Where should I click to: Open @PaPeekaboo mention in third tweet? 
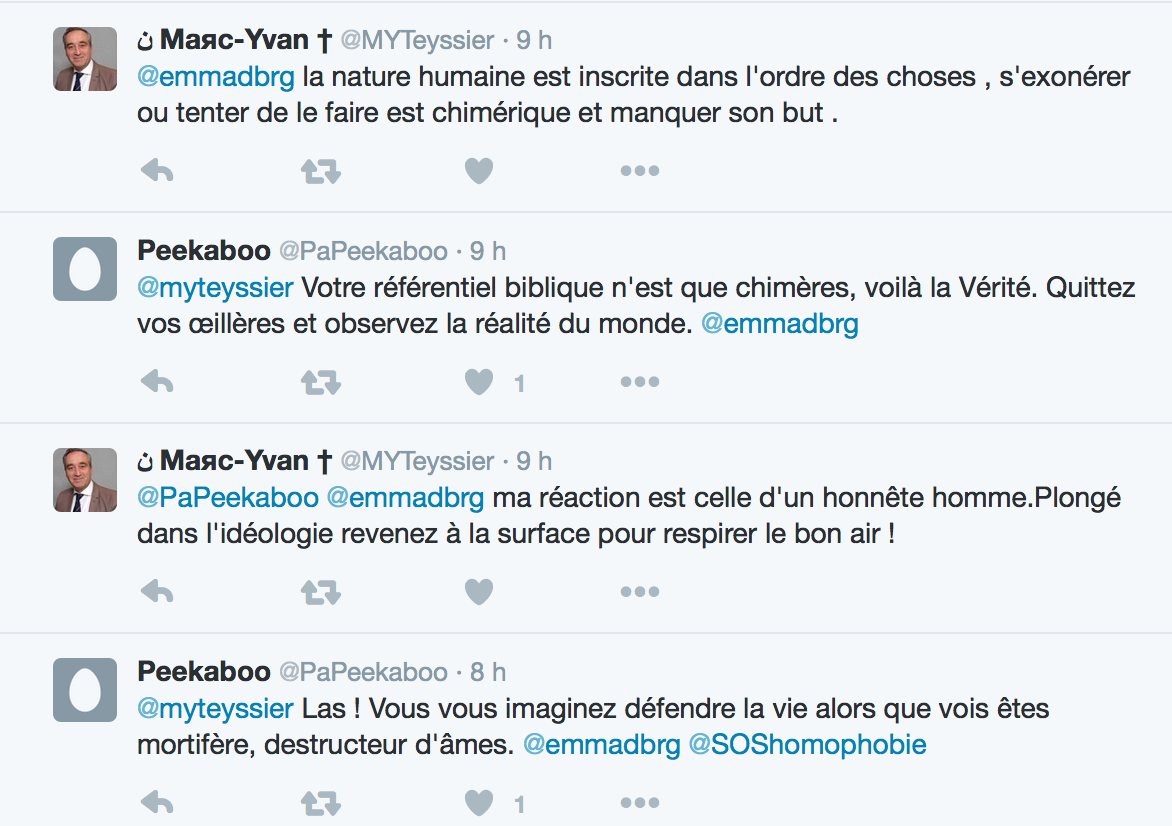[x=228, y=497]
